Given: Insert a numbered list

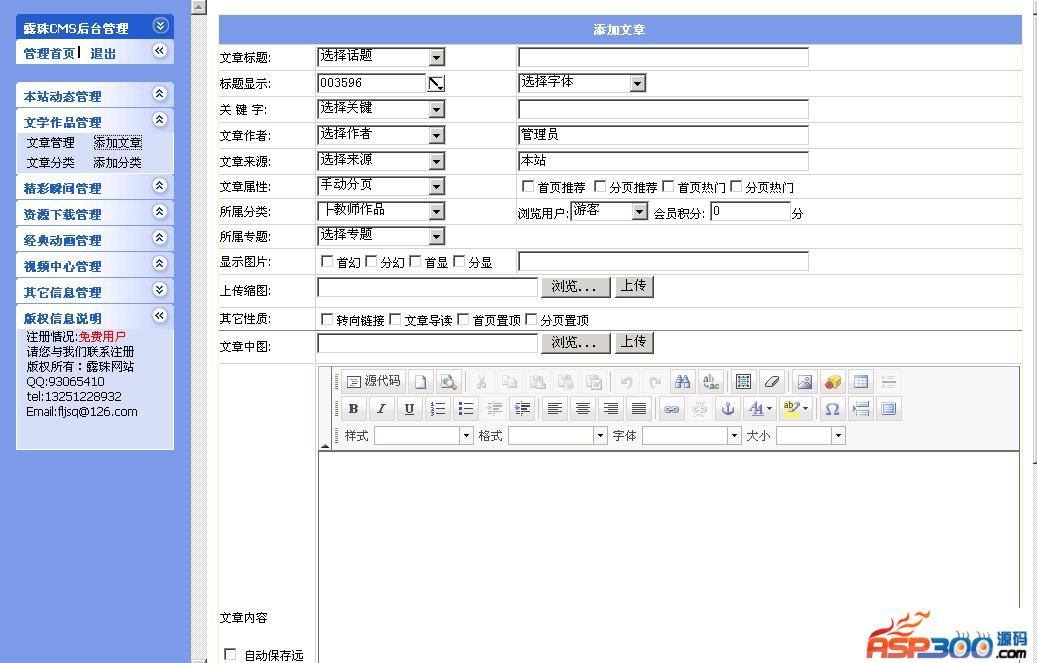Looking at the screenshot, I should [x=438, y=409].
